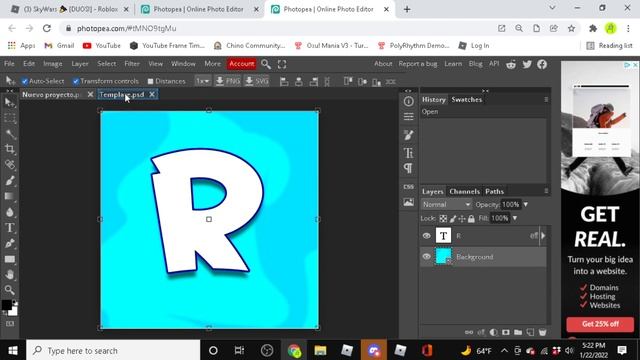Open the Learn link
The width and height of the screenshot is (640, 360).
click(x=453, y=64)
